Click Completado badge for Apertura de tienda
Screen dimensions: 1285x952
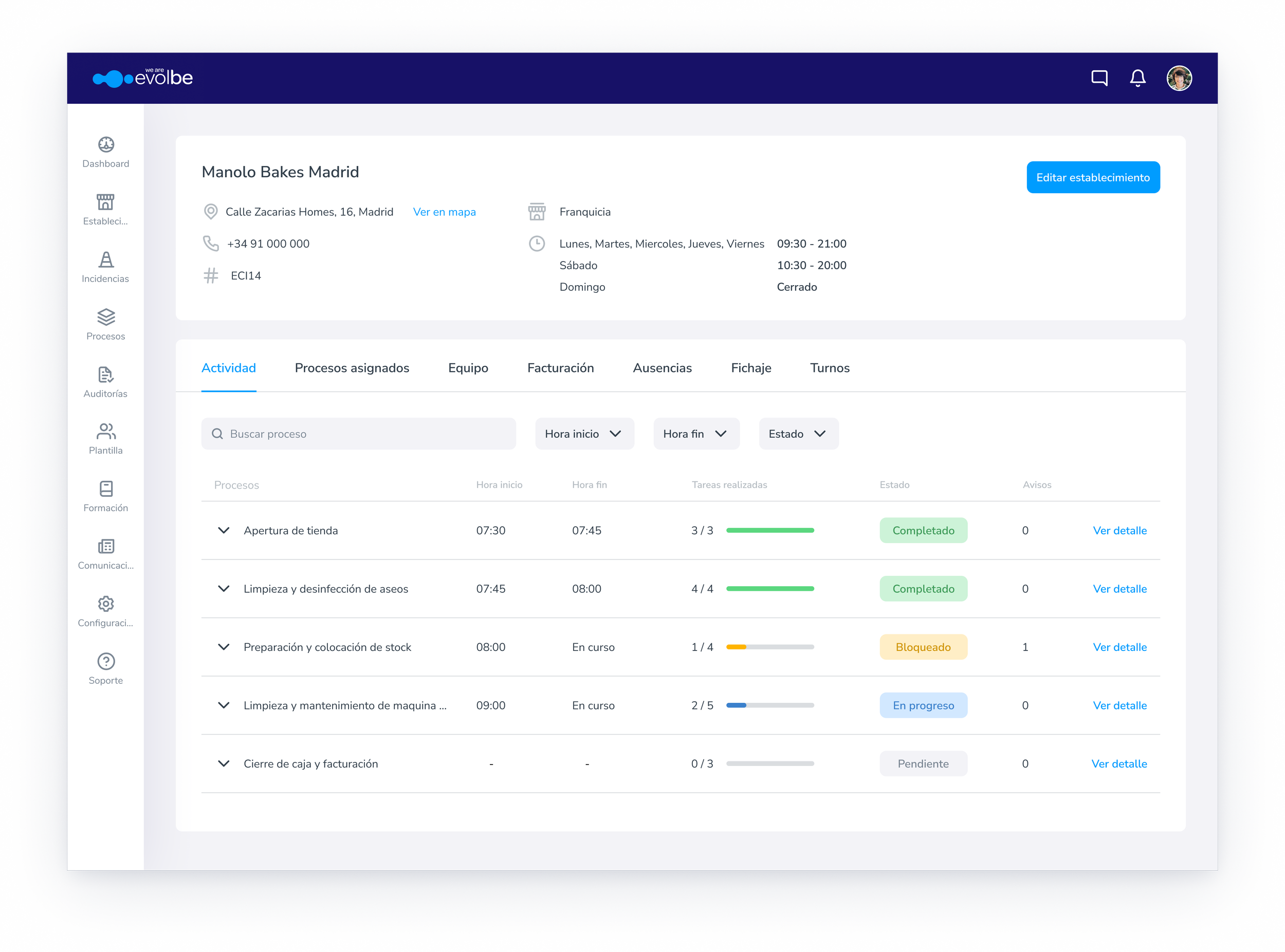pos(923,530)
